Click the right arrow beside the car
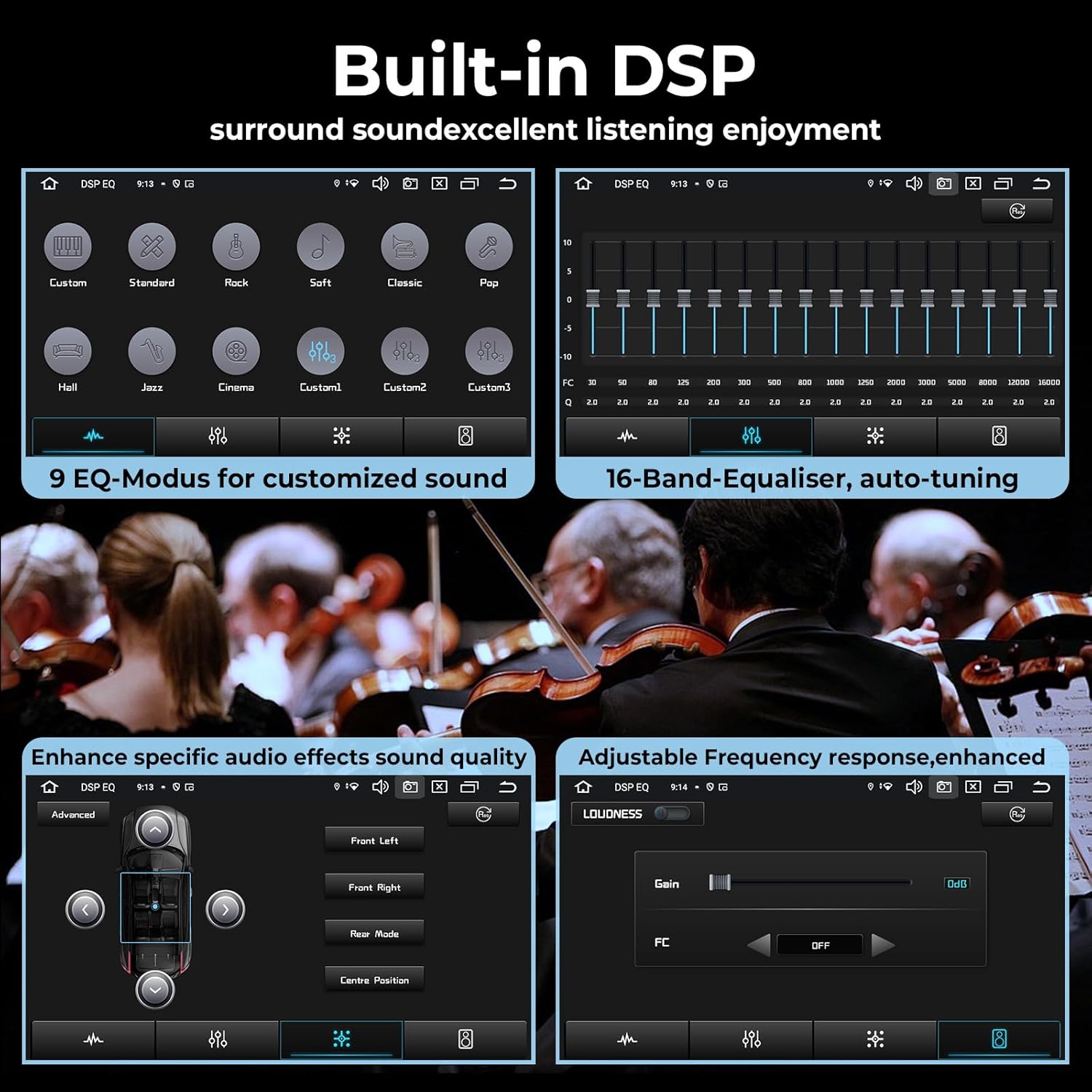 (x=226, y=909)
